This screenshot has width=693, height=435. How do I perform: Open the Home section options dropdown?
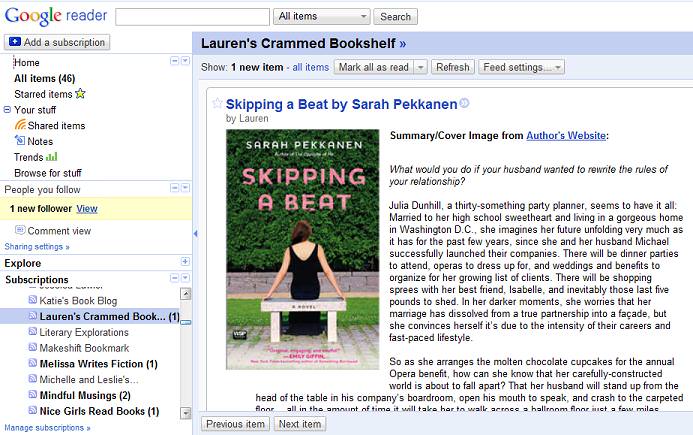[185, 61]
